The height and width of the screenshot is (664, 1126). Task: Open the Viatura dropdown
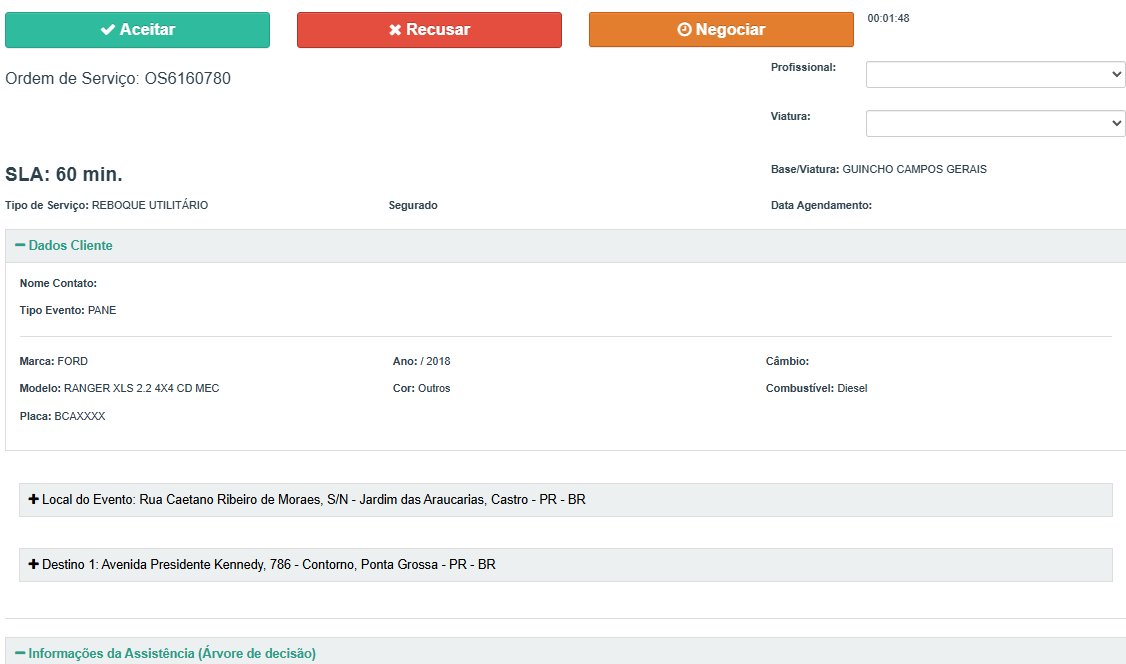[x=995, y=123]
